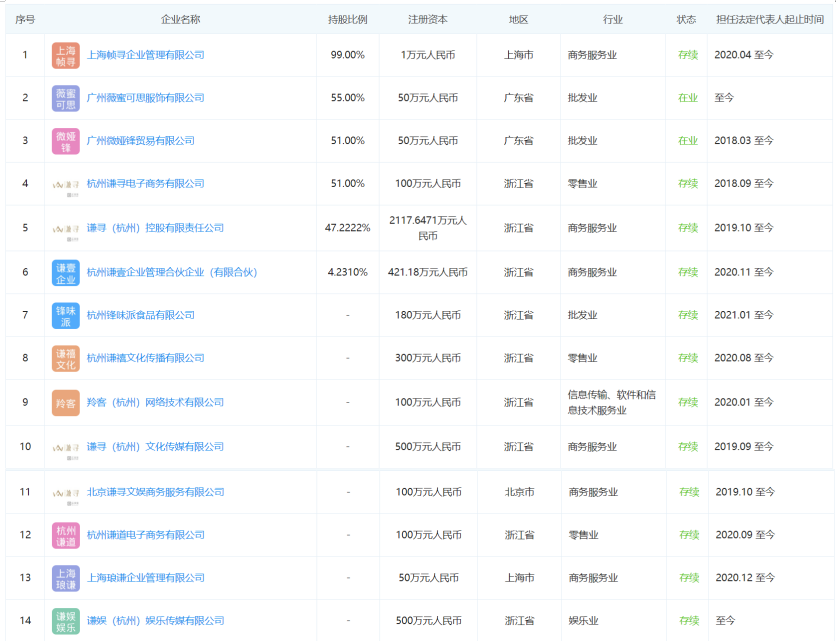Open 谦寻（杭州）控股有限责任公司 link
The height and width of the screenshot is (644, 836).
tap(155, 228)
